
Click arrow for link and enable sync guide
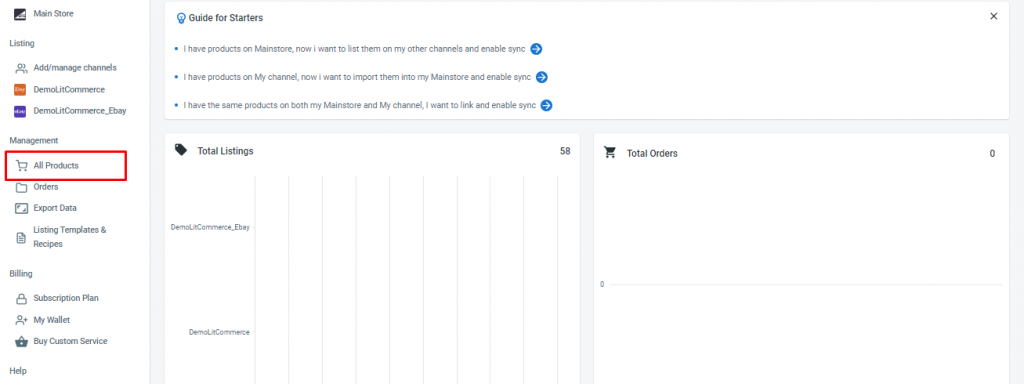547,105
